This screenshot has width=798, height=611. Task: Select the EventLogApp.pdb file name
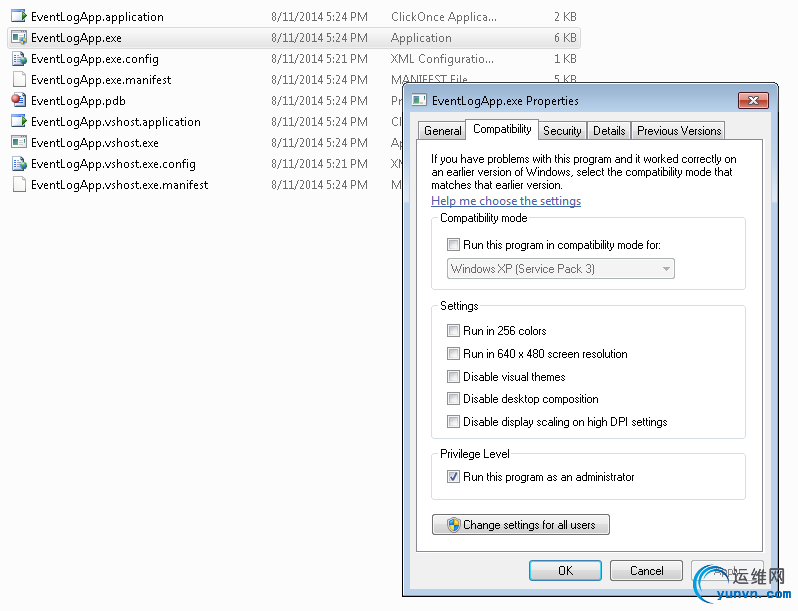point(78,101)
